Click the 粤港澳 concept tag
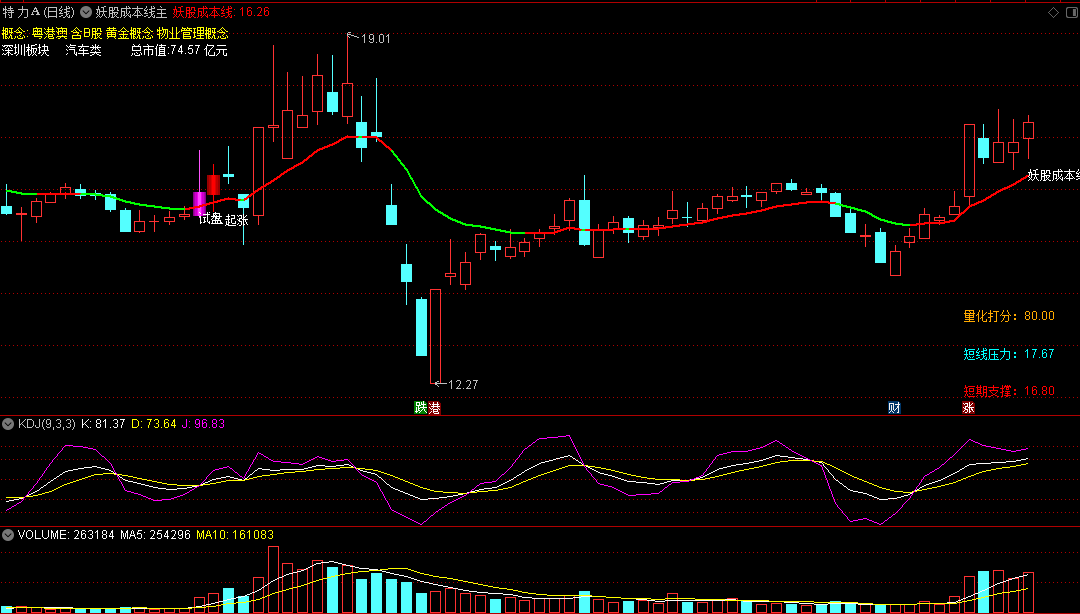Image resolution: width=1080 pixels, height=614 pixels. pos(50,33)
